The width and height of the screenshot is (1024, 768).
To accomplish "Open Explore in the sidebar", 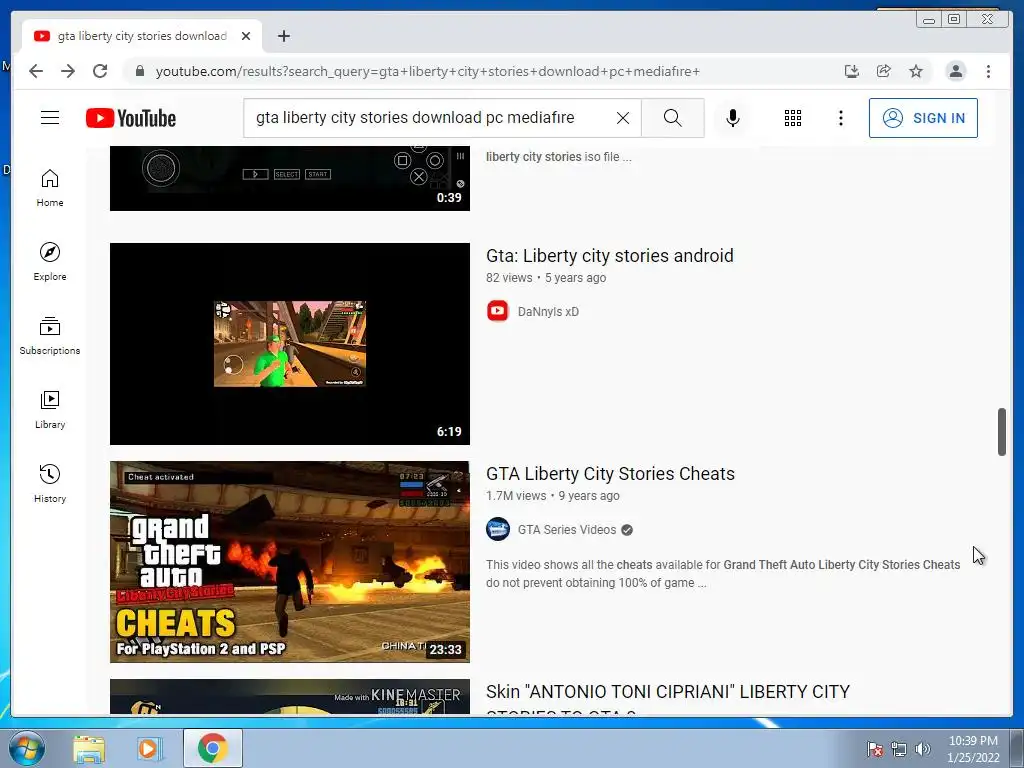I will (50, 262).
